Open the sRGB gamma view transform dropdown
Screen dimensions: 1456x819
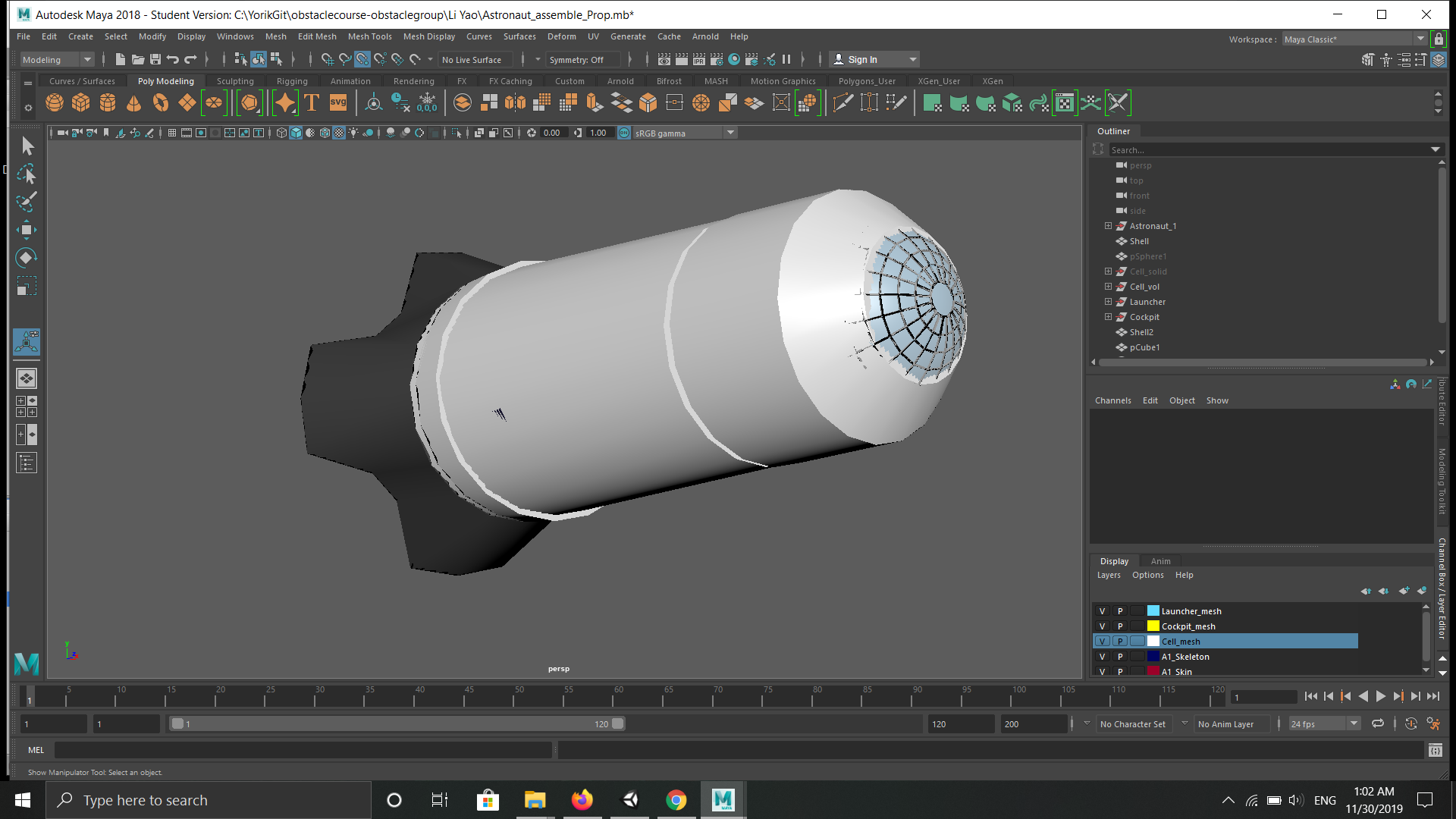click(730, 133)
